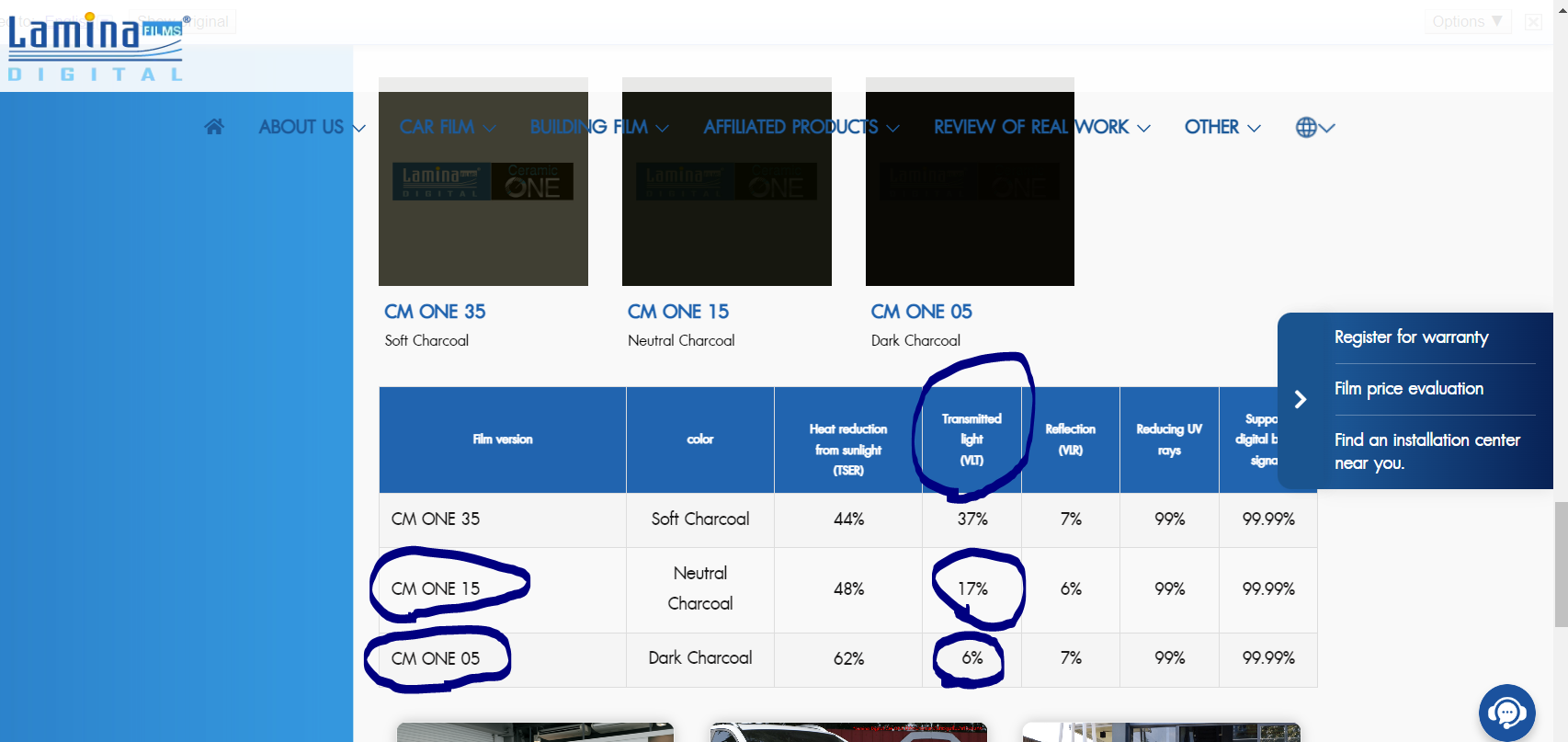
Task: Click the 62% heat reduction value
Action: (x=848, y=659)
